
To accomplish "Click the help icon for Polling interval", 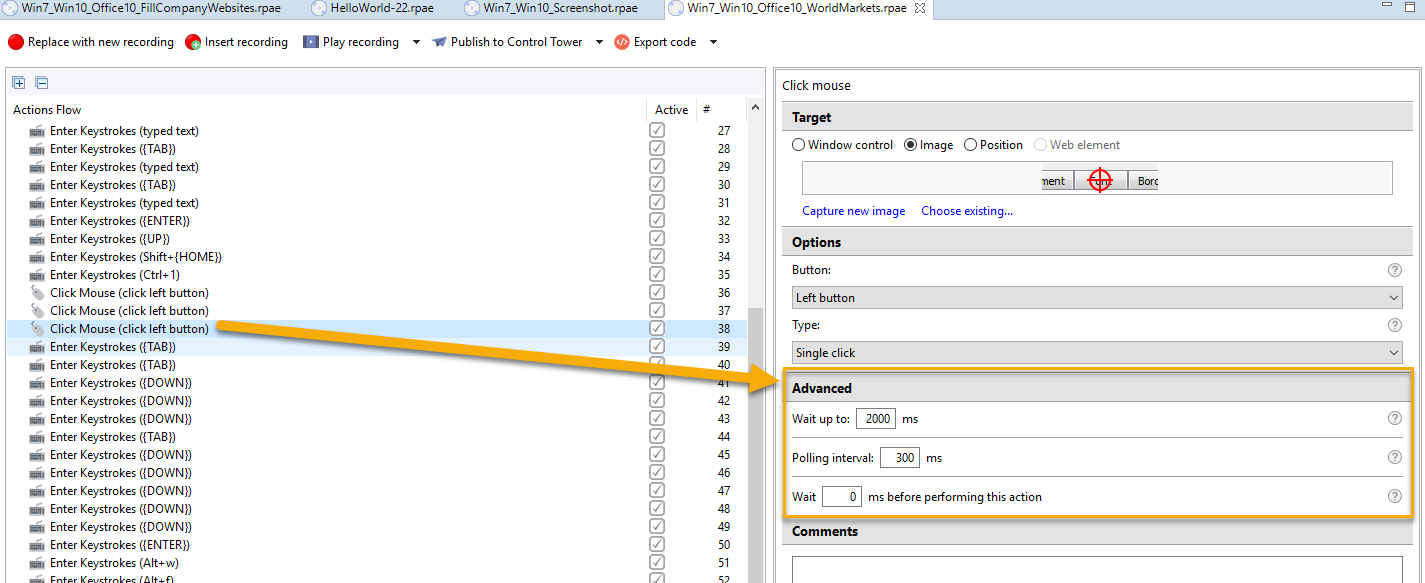I will point(1395,458).
